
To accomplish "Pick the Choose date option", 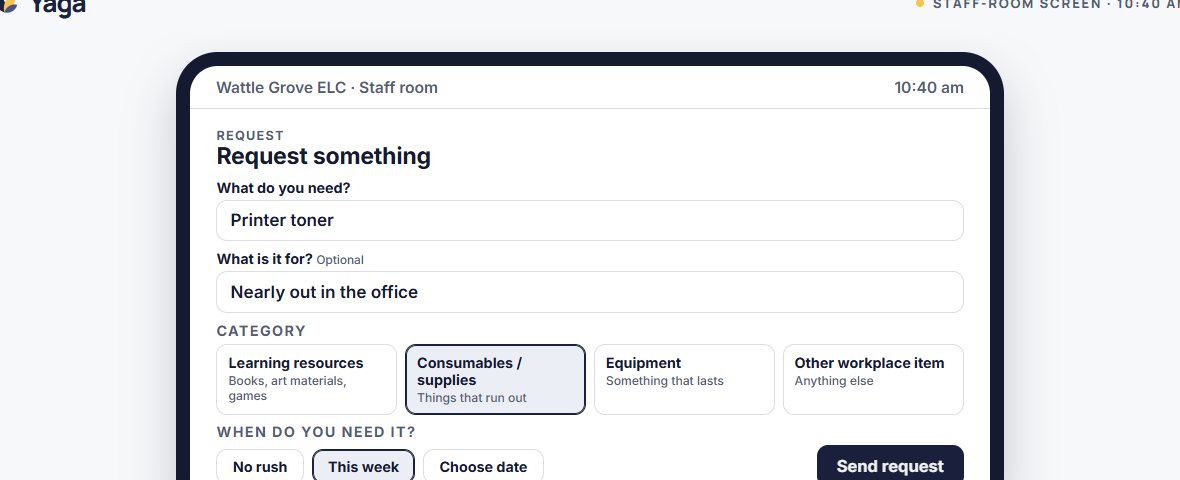I will click(x=483, y=466).
